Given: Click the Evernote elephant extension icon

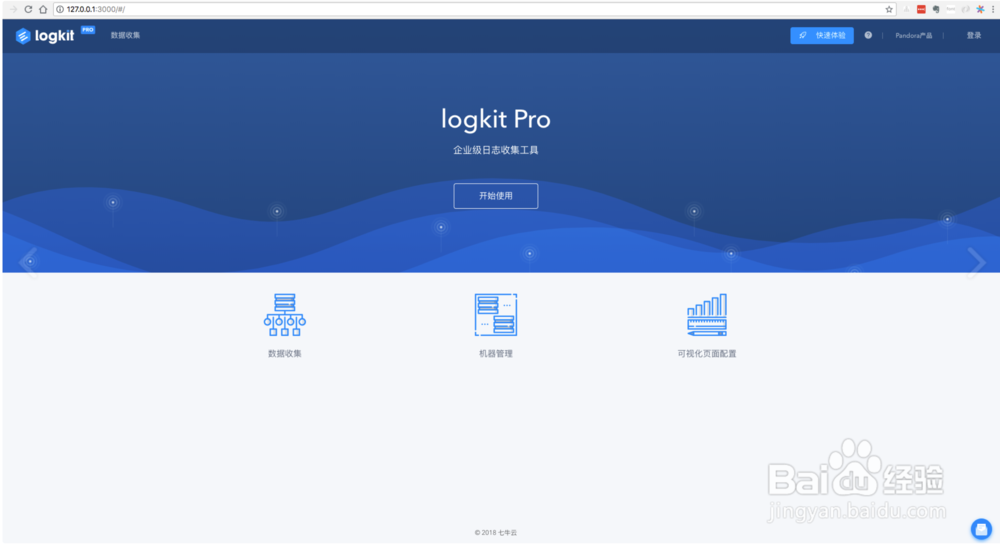Looking at the screenshot, I should [x=936, y=9].
